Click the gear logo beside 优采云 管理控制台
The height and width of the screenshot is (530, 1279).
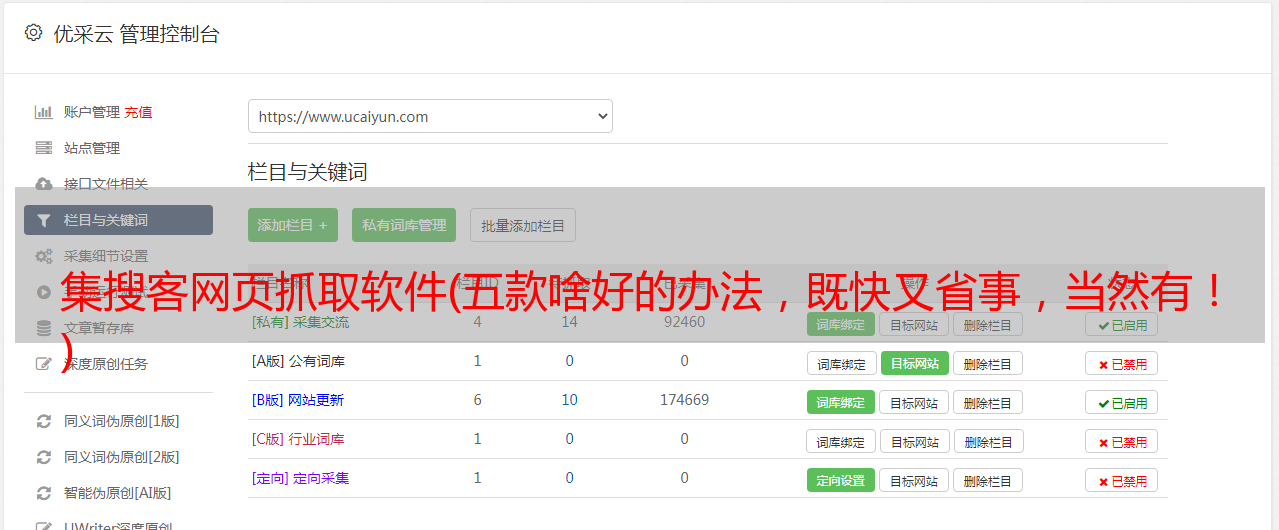tap(33, 33)
